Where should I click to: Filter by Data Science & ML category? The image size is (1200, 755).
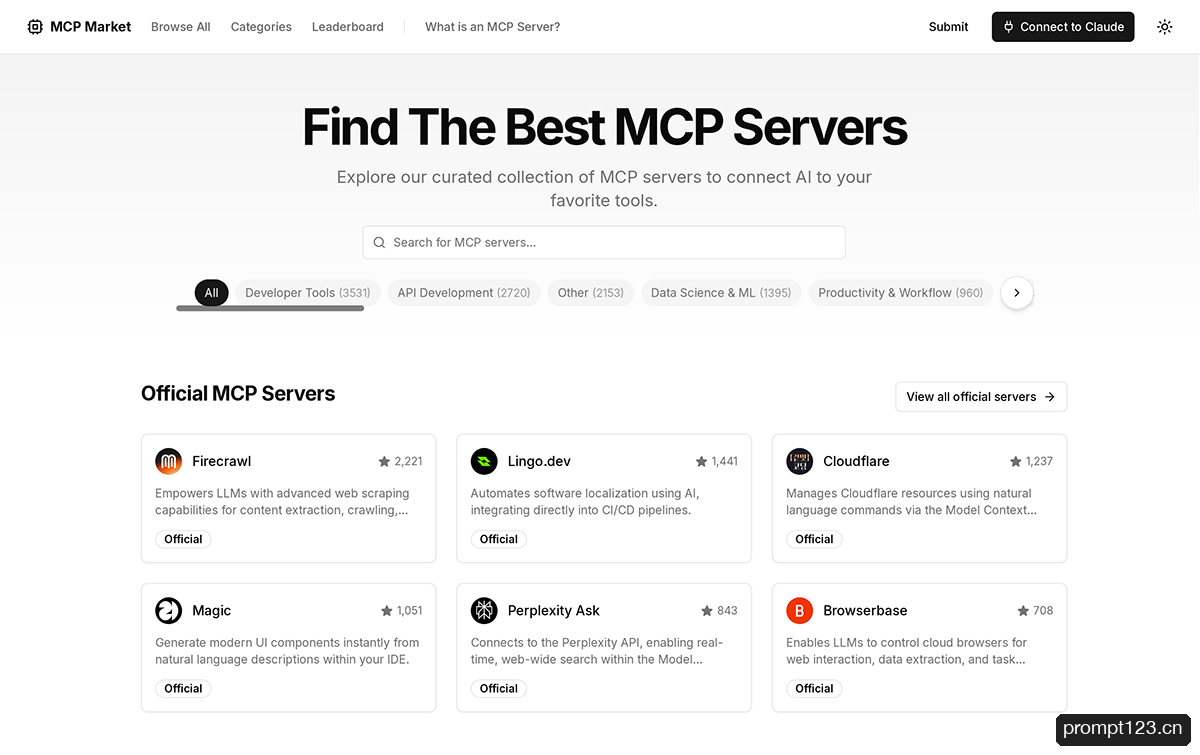click(x=721, y=293)
